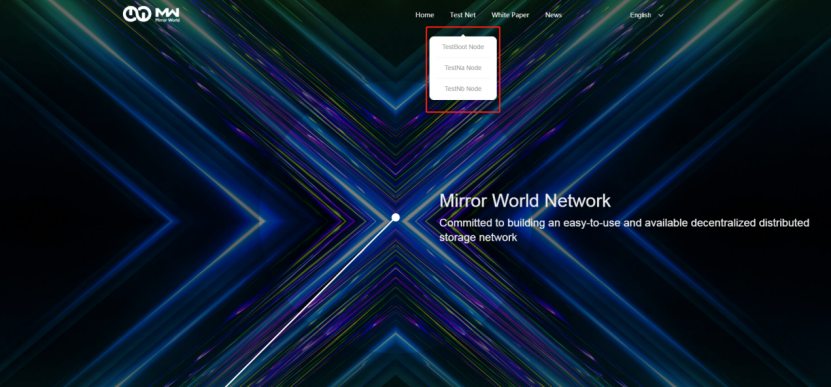The width and height of the screenshot is (831, 387).
Task: Select TestNa Node from dropdown
Action: (463, 68)
